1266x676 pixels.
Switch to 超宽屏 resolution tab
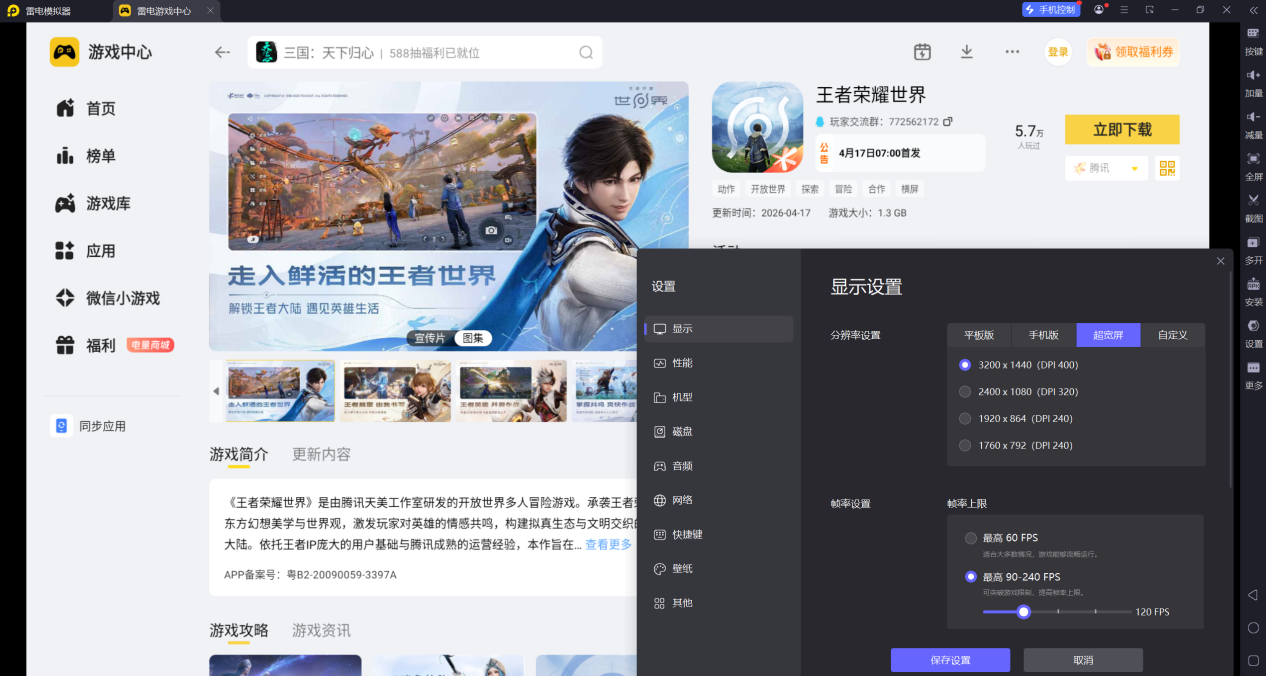point(1108,335)
